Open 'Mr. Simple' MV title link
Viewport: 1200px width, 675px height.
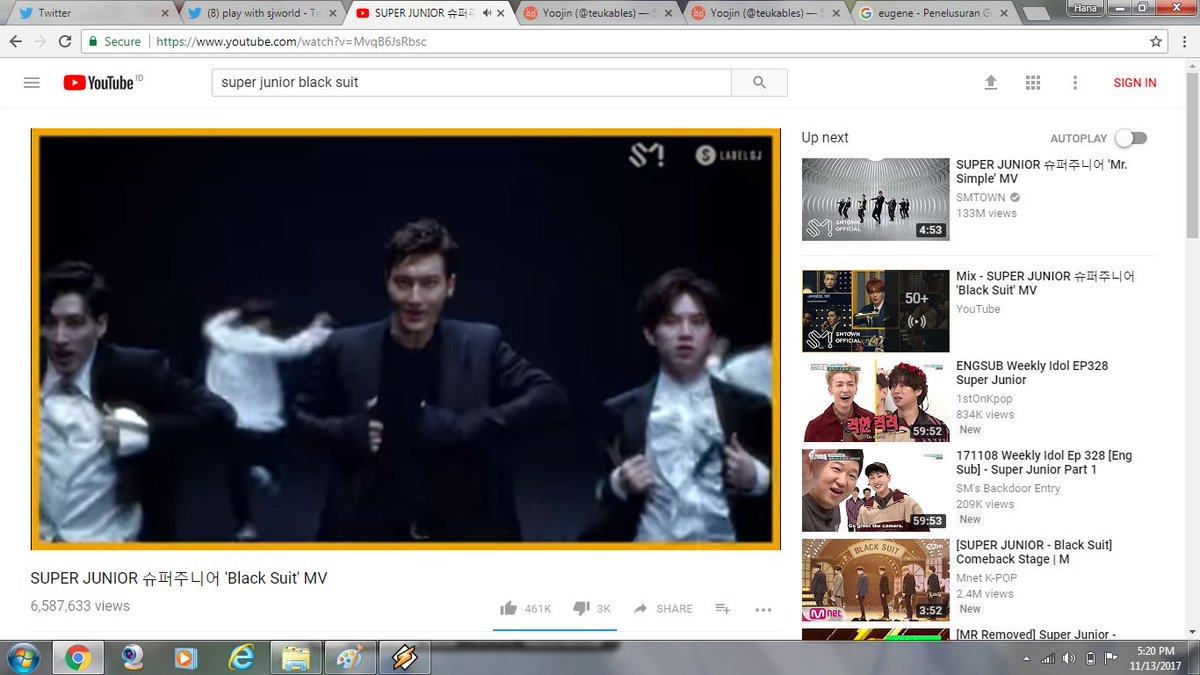pos(1041,171)
